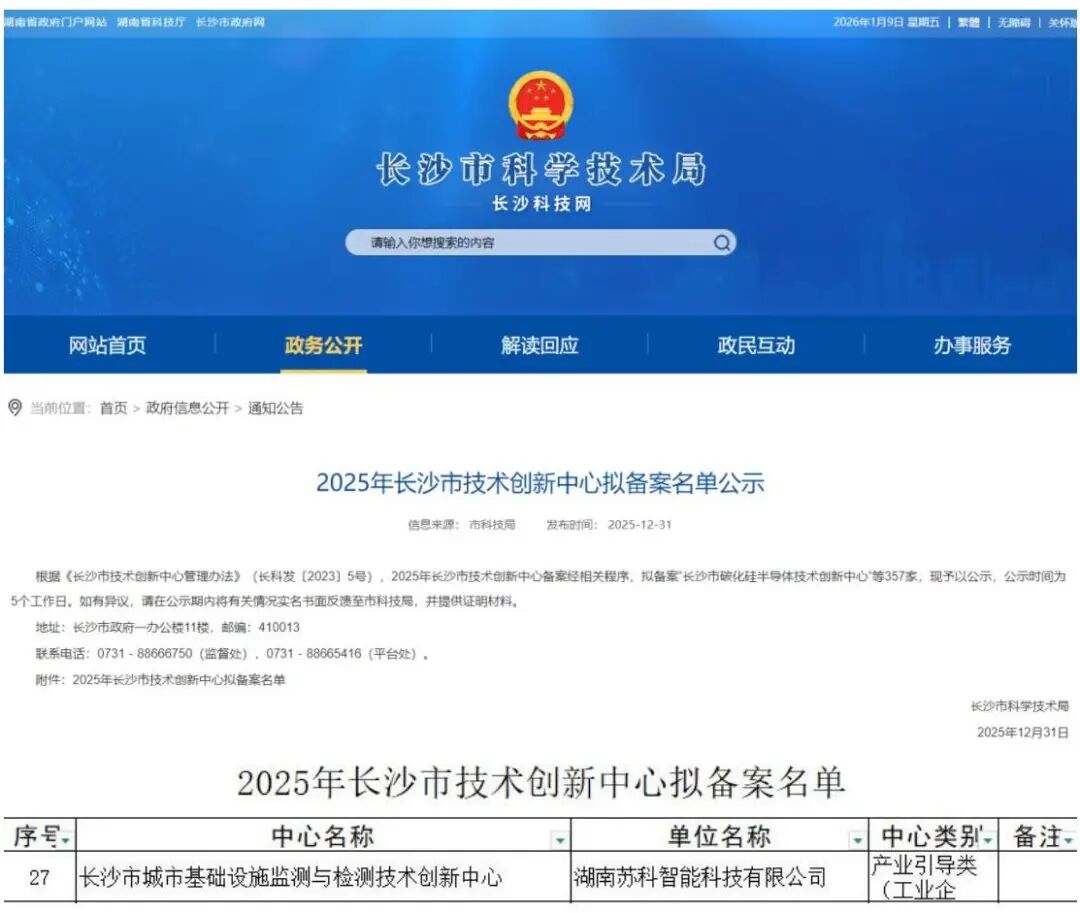1080x913 pixels.
Task: Click the 首页 breadcrumb link
Action: (x=114, y=408)
